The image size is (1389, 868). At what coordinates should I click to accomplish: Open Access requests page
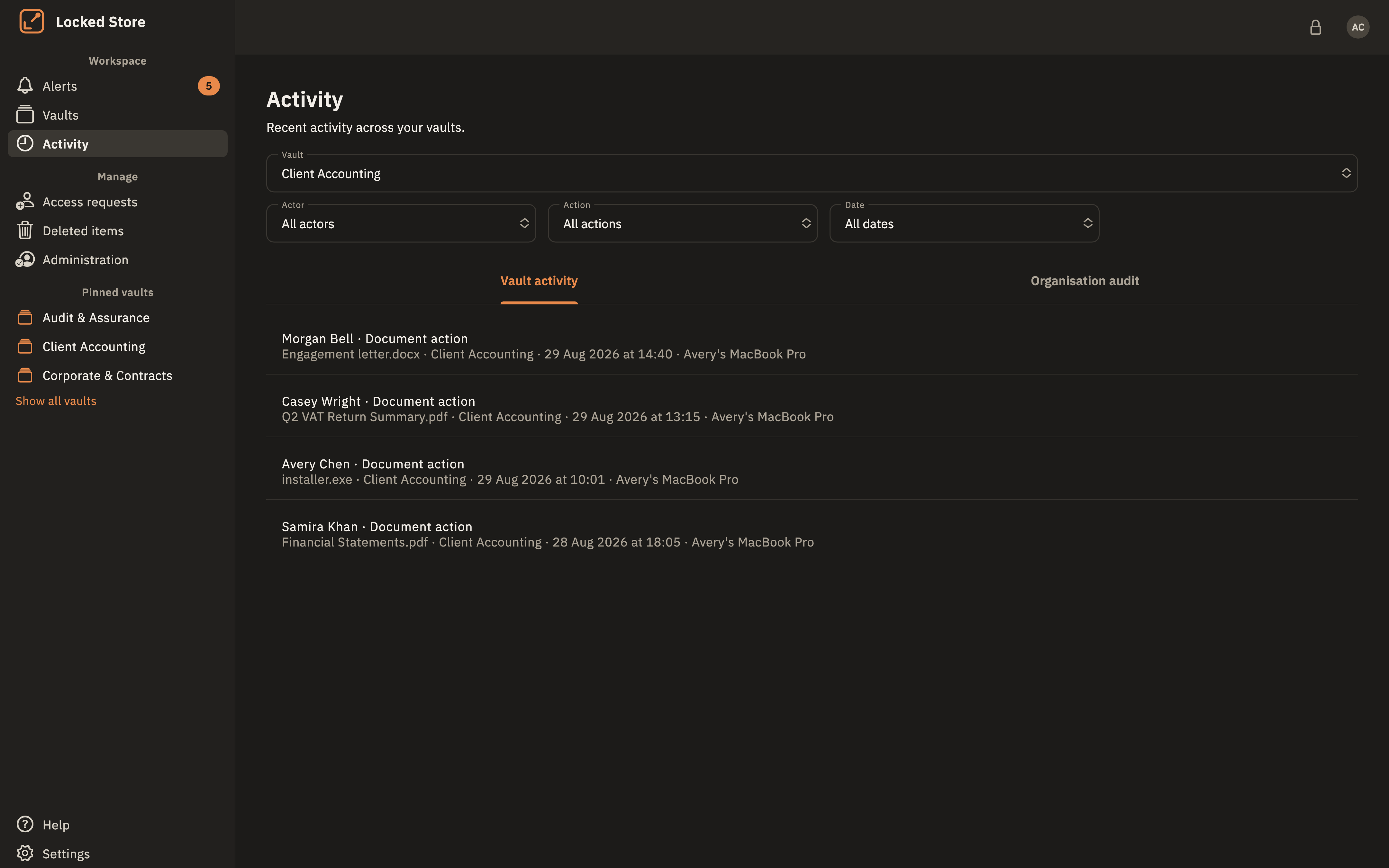click(x=118, y=202)
